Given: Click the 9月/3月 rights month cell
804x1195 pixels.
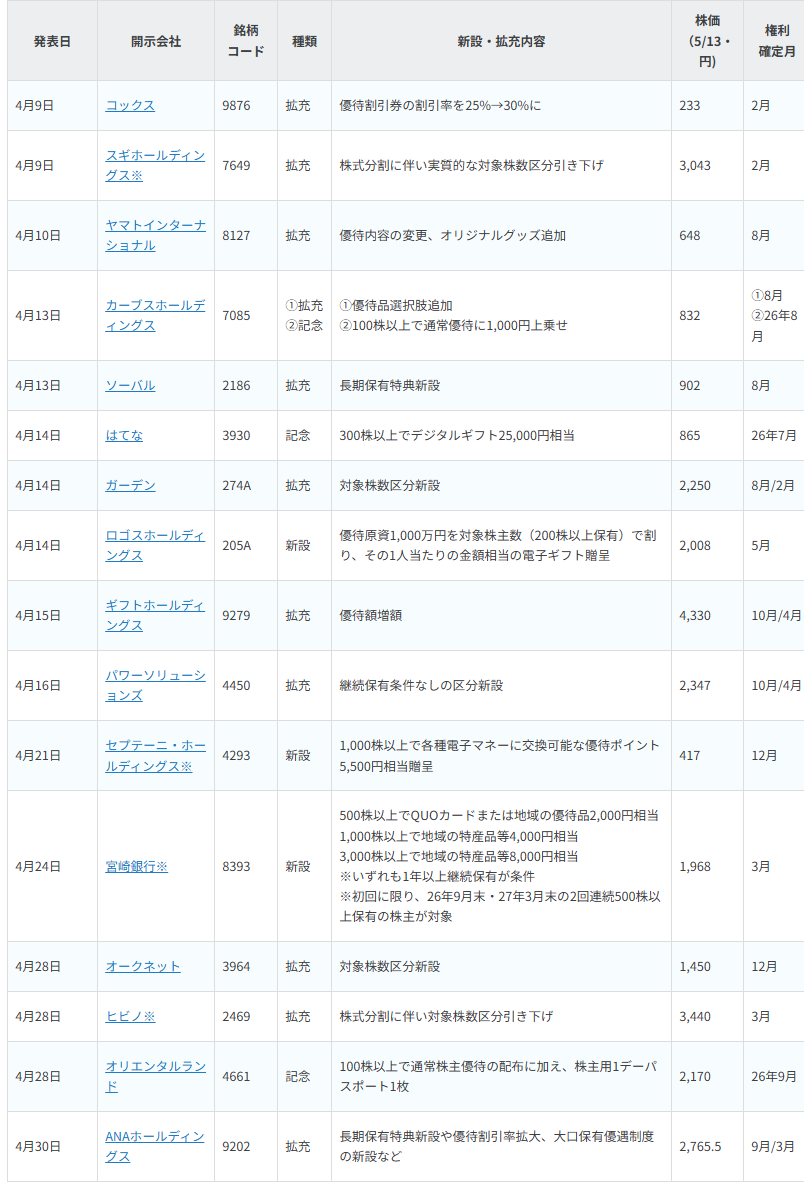Looking at the screenshot, I should 773,1146.
